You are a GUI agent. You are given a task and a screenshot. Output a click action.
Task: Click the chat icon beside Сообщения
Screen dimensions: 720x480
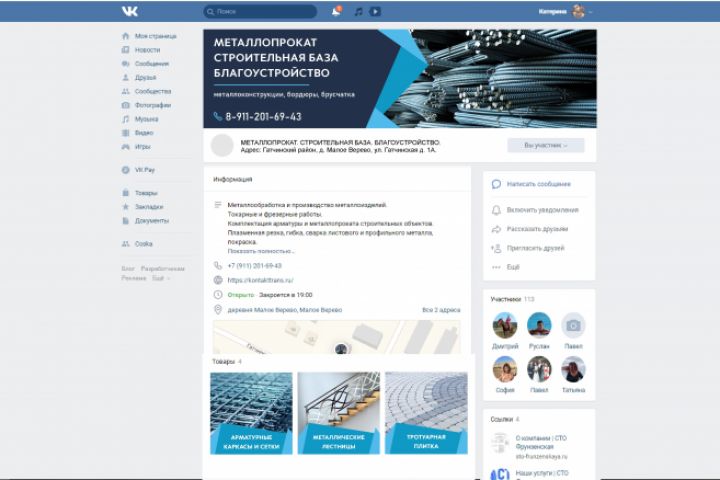(x=125, y=63)
